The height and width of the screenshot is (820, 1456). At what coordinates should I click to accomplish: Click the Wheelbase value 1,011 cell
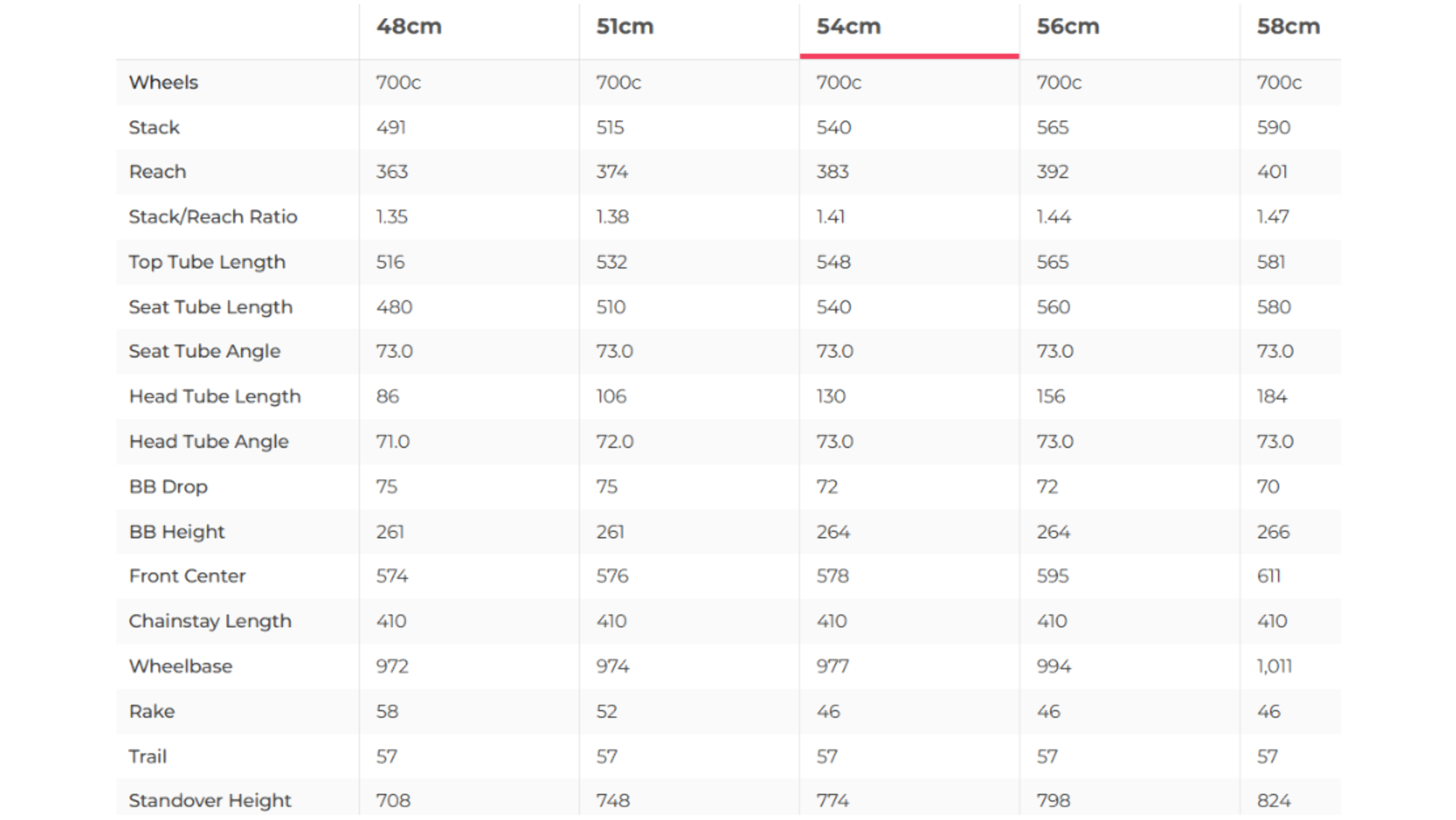(1274, 666)
